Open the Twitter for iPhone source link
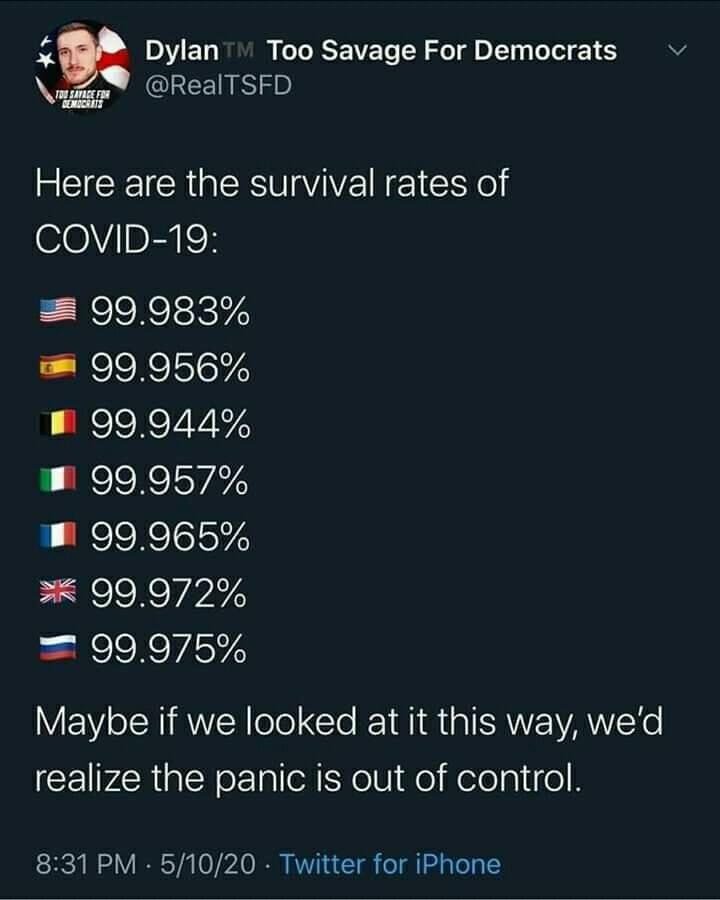Image resolution: width=720 pixels, height=900 pixels. click(390, 864)
